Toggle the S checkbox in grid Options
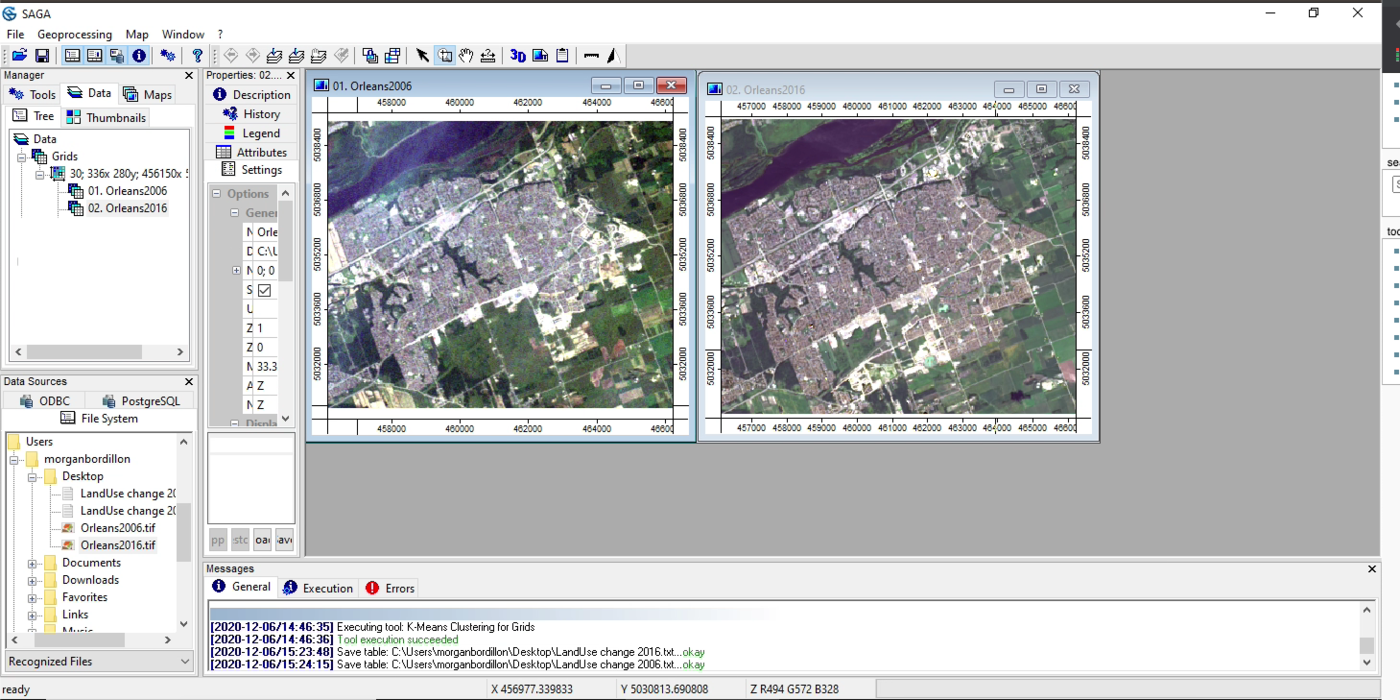The image size is (1400, 700). [x=264, y=289]
